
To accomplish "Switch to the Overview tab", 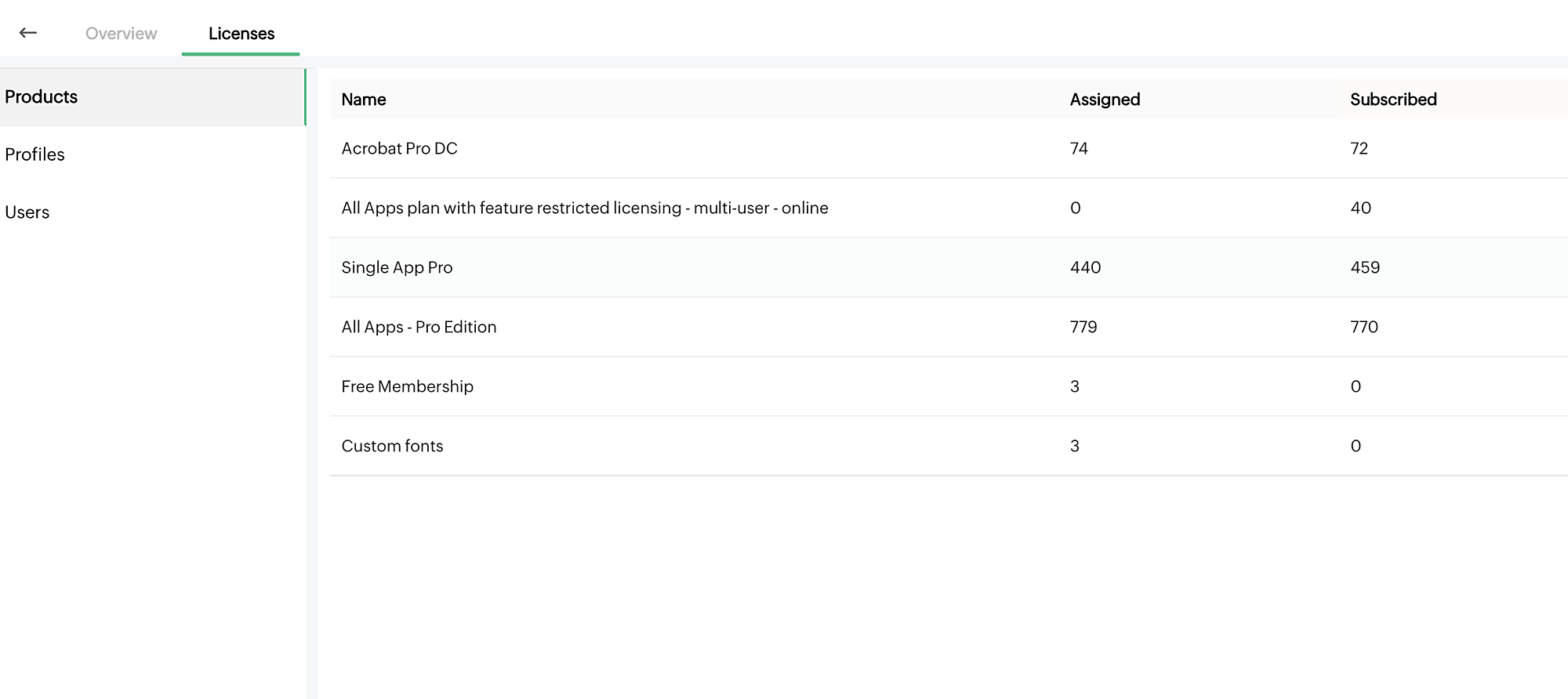I will (x=121, y=34).
